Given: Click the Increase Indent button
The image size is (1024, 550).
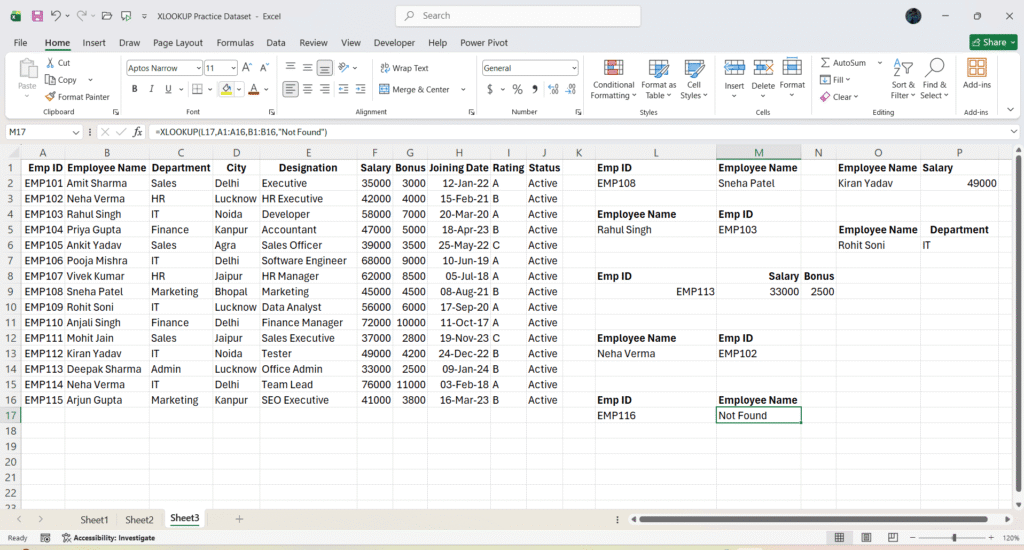Looking at the screenshot, I should 360,89.
